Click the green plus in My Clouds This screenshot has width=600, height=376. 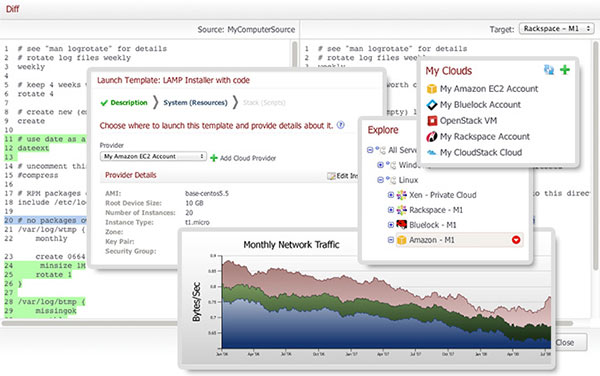pos(565,70)
